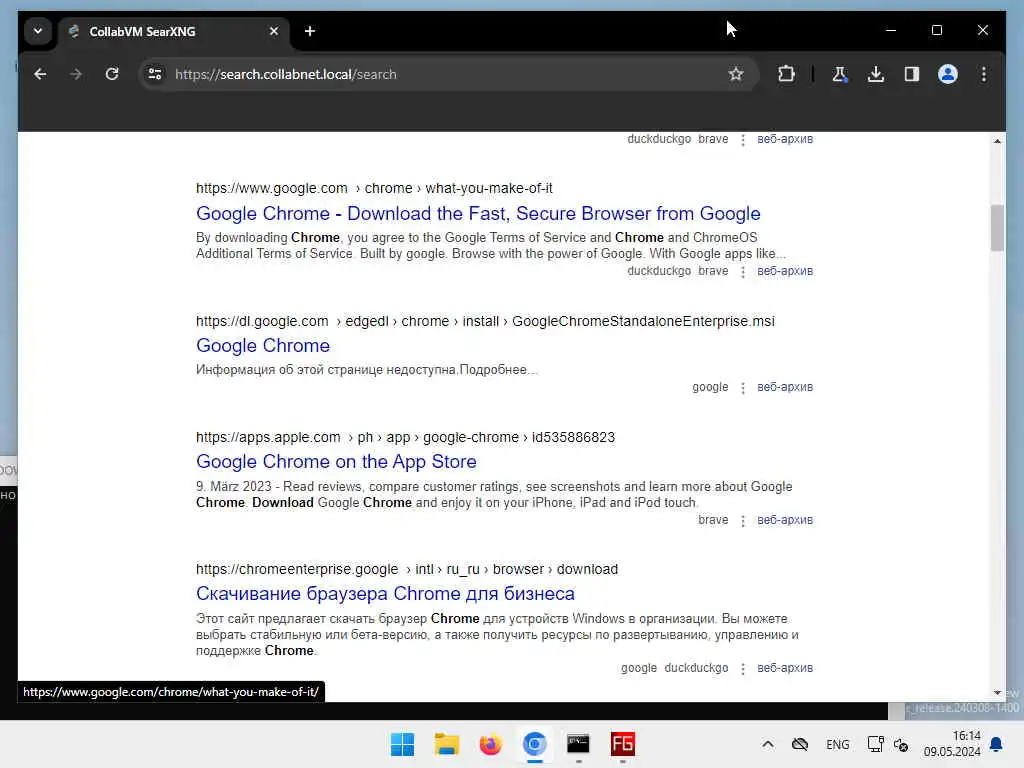Expand three-dot options for dl.google.com result
The image size is (1024, 768).
click(x=743, y=388)
